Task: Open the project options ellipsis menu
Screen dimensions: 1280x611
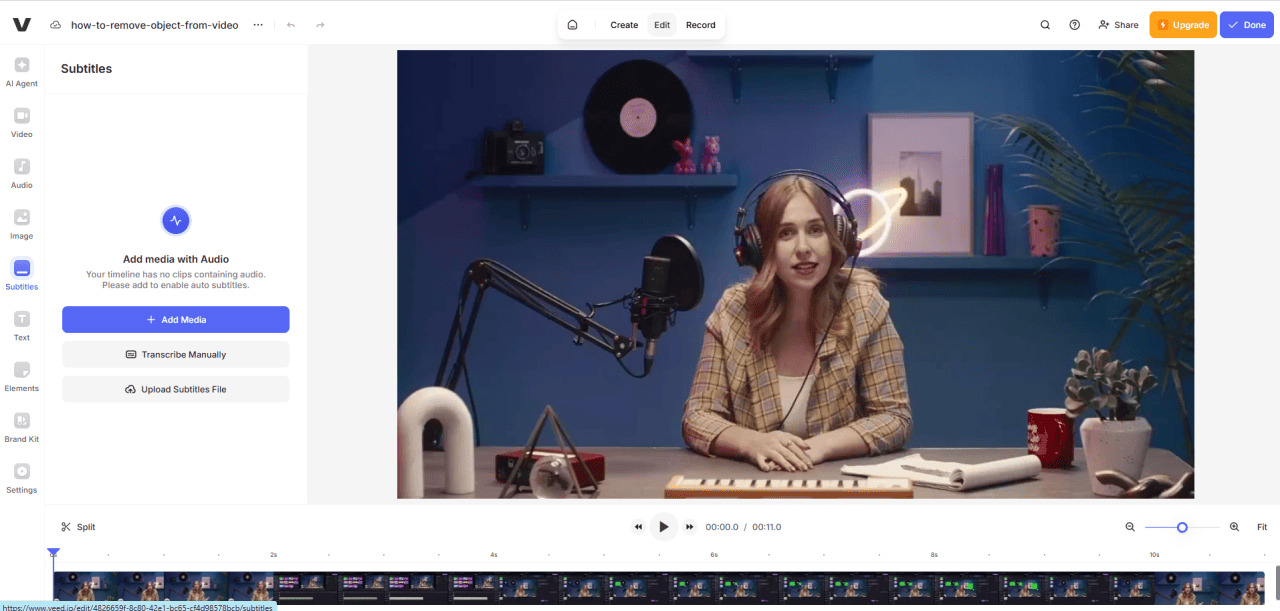Action: pyautogui.click(x=256, y=24)
